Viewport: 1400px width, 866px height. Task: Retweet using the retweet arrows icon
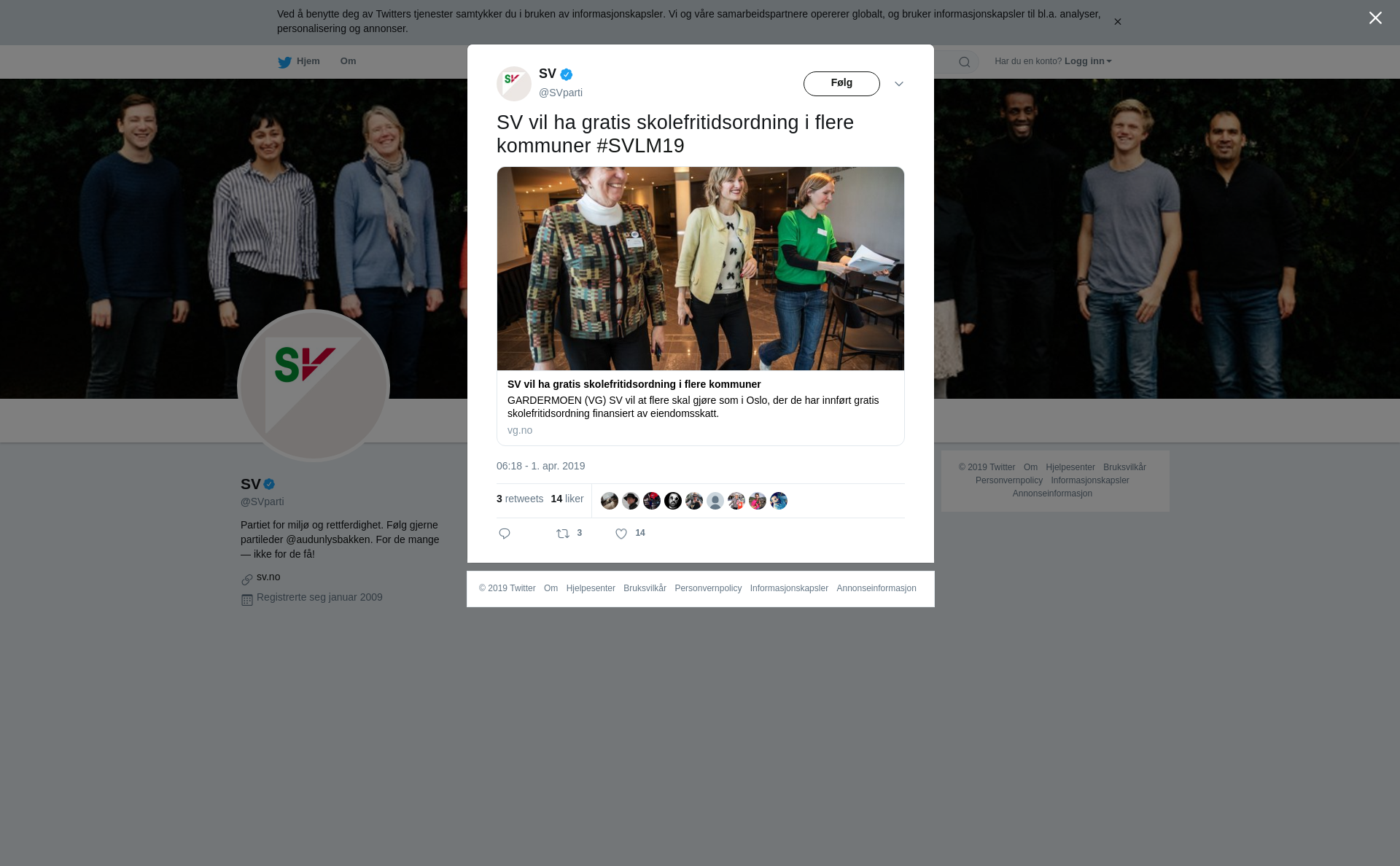point(563,534)
